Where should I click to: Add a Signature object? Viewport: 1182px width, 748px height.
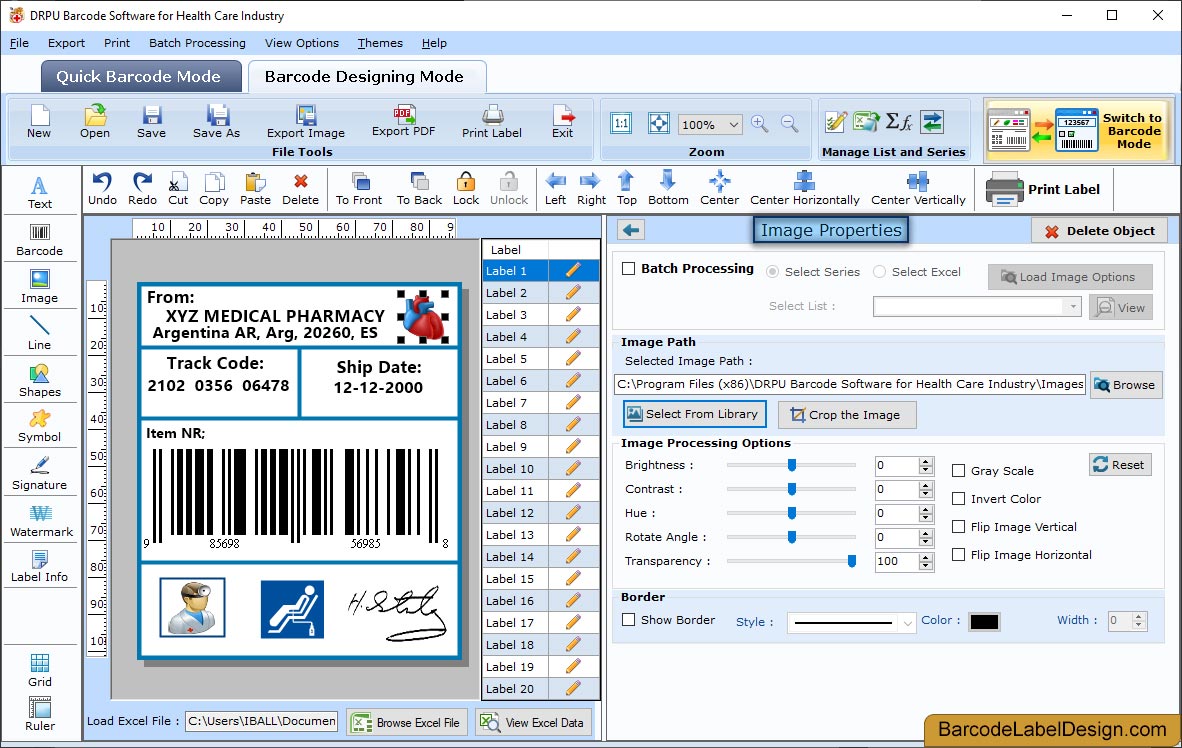coord(39,474)
